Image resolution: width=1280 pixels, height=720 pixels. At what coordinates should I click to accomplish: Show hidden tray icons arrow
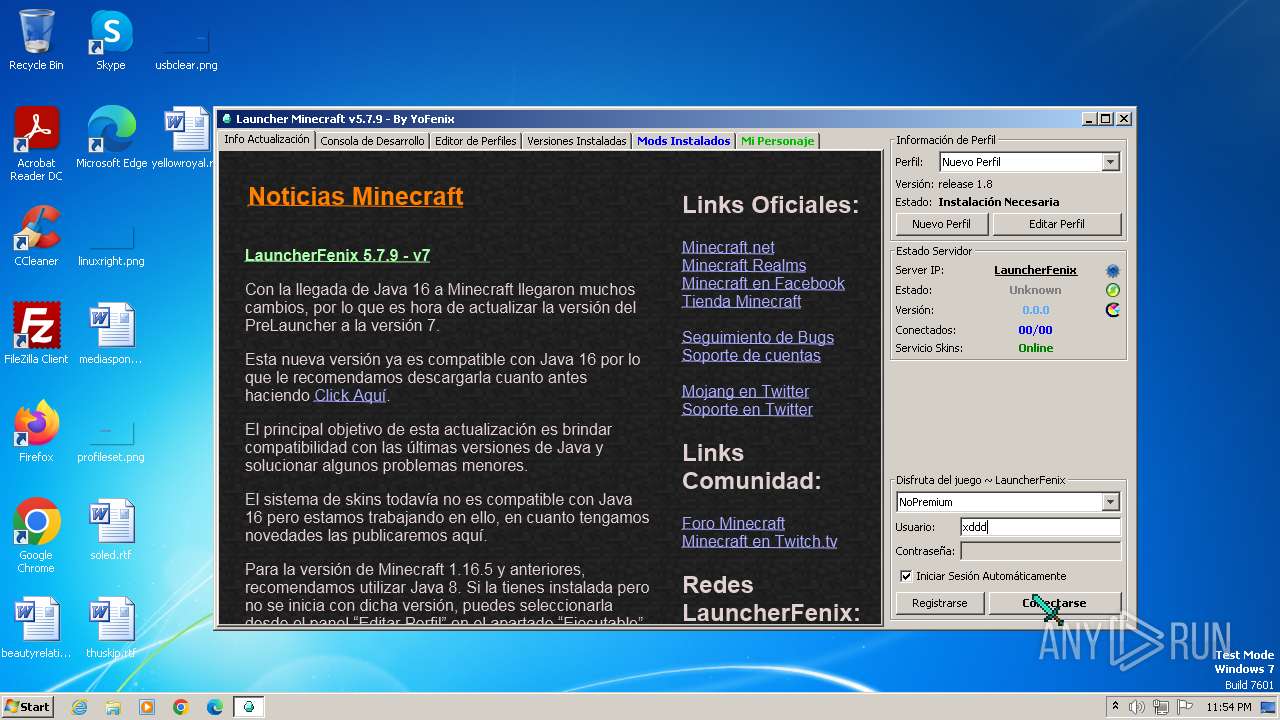(x=1115, y=707)
